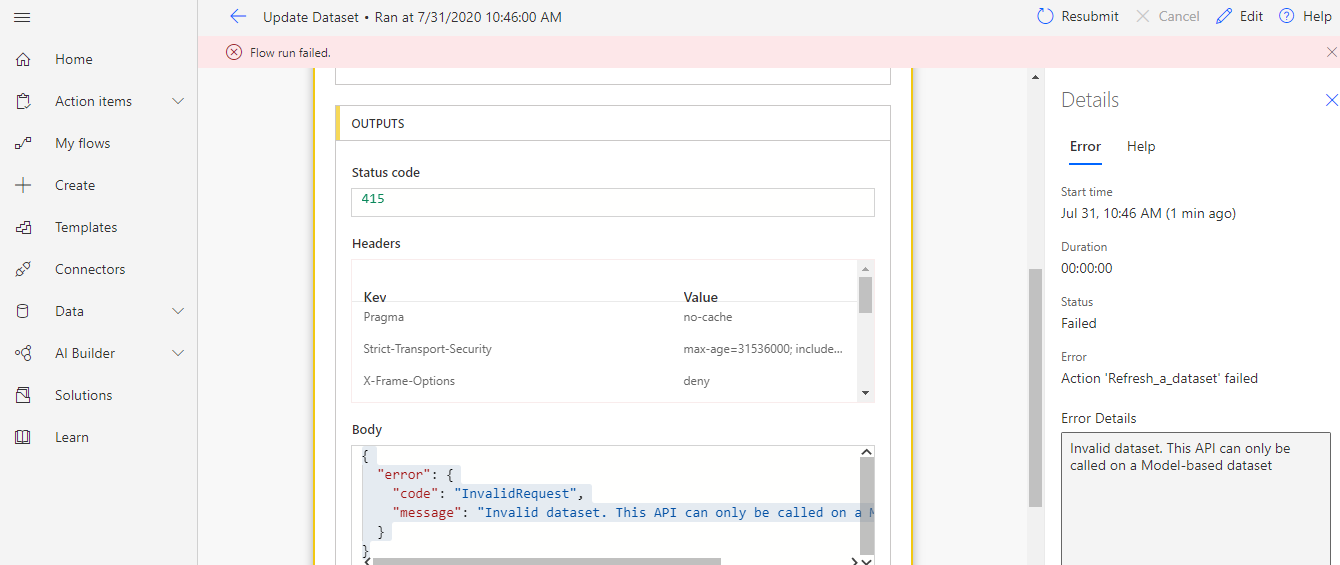Click the Action items clipboard icon
This screenshot has width=1340, height=565.
(23, 101)
